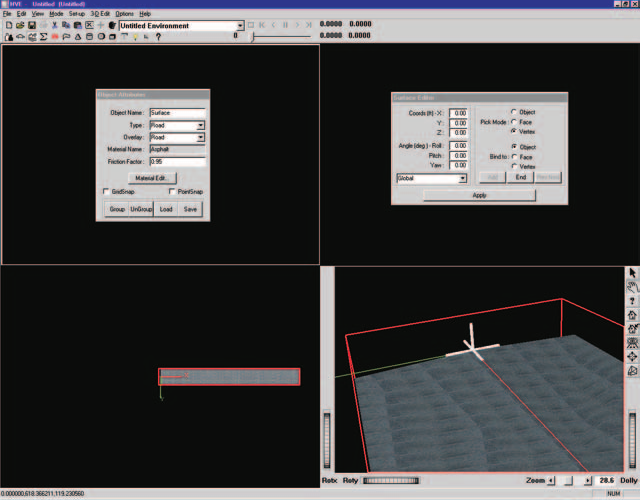Open the Mode menu
The width and height of the screenshot is (640, 500).
[56, 14]
